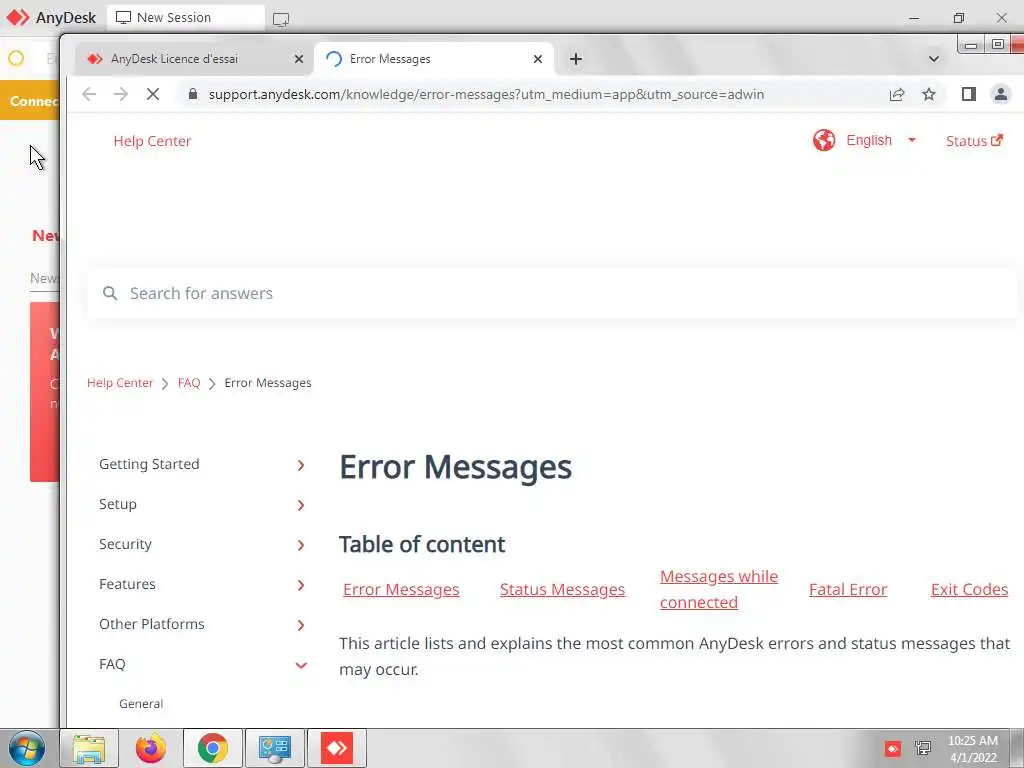The width and height of the screenshot is (1024, 768).
Task: Open Help Center breadcrumb link
Action: (120, 383)
